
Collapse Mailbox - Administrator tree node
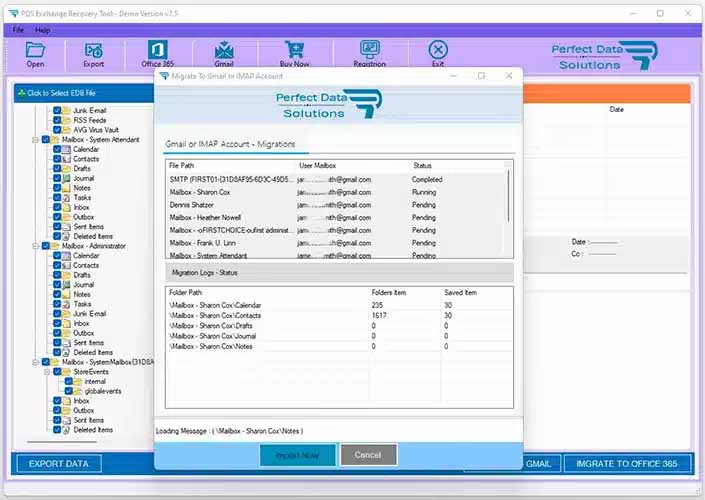tap(35, 246)
